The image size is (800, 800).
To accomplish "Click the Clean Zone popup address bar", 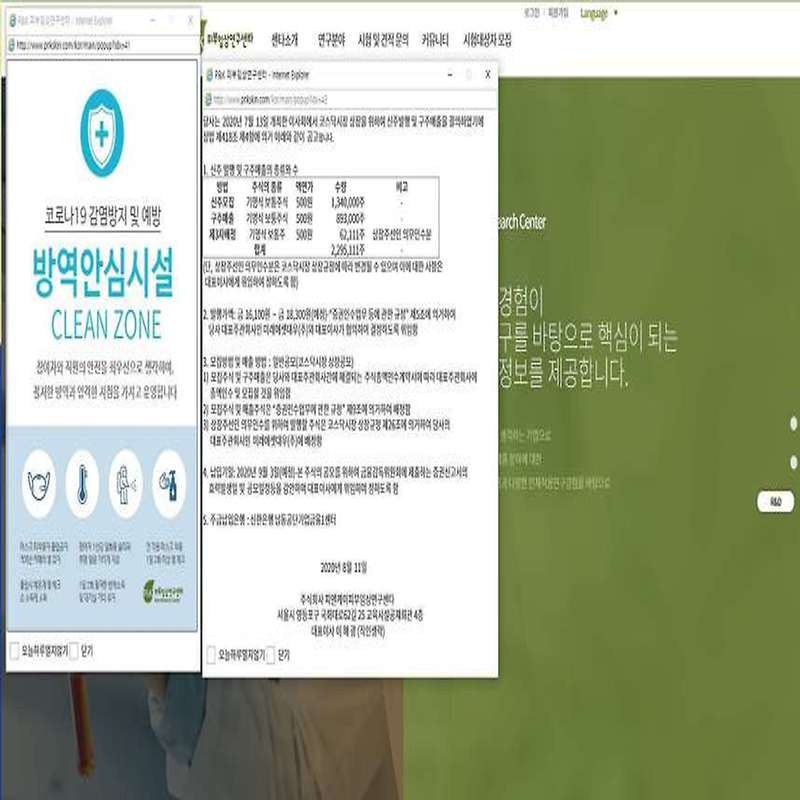I will click(x=103, y=45).
